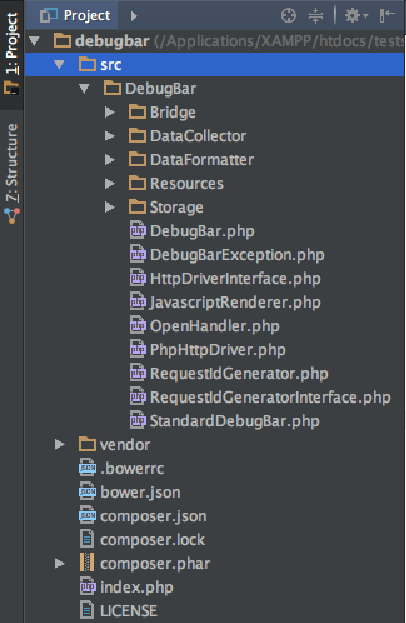The height and width of the screenshot is (623, 406).
Task: Click the scroll from source crosshair icon
Action: pos(288,16)
